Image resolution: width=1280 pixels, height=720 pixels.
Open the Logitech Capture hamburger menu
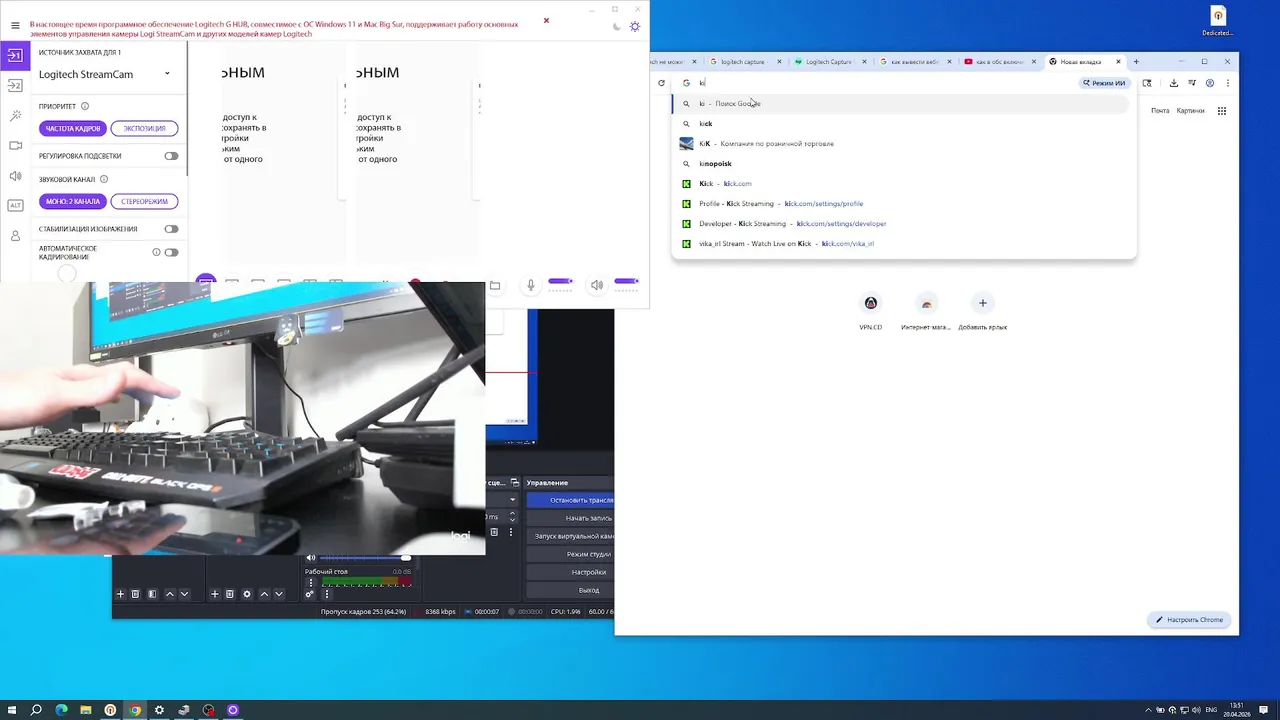coord(15,26)
